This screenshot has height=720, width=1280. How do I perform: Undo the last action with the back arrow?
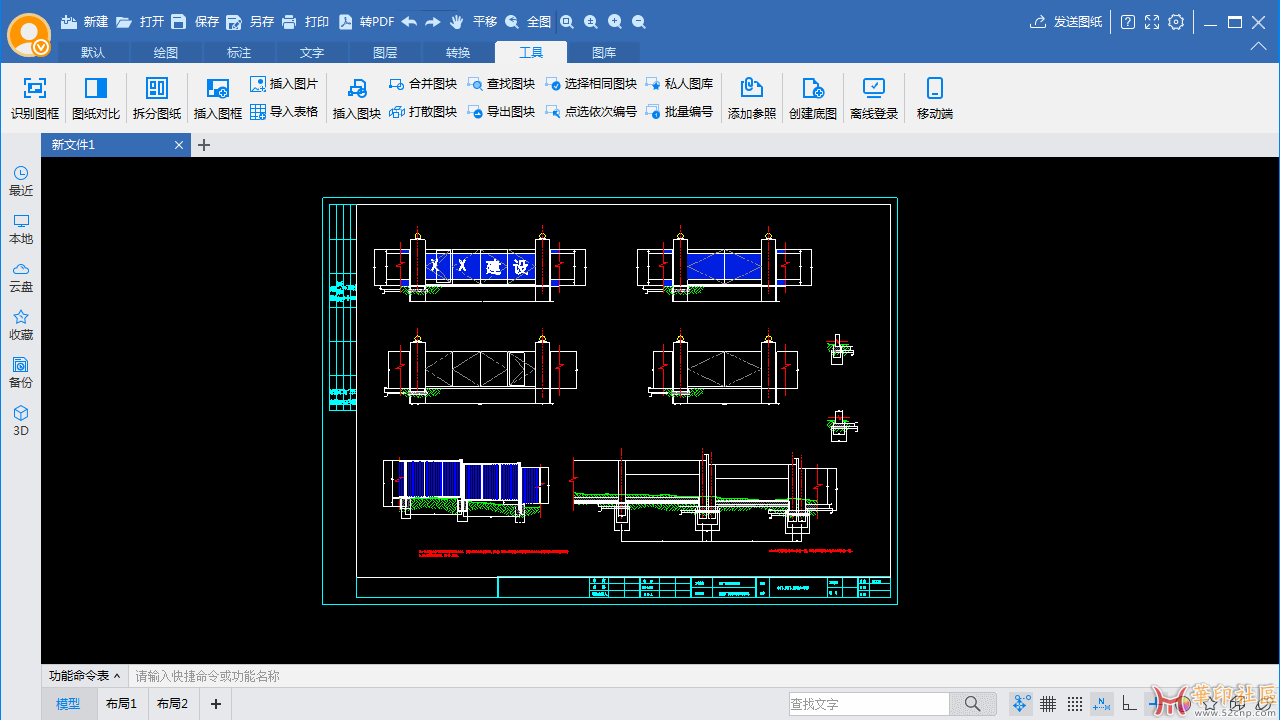(x=409, y=21)
